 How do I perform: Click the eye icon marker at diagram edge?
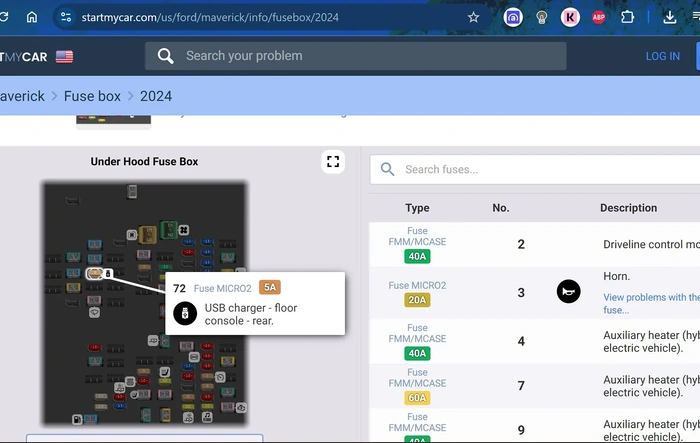tap(241, 408)
